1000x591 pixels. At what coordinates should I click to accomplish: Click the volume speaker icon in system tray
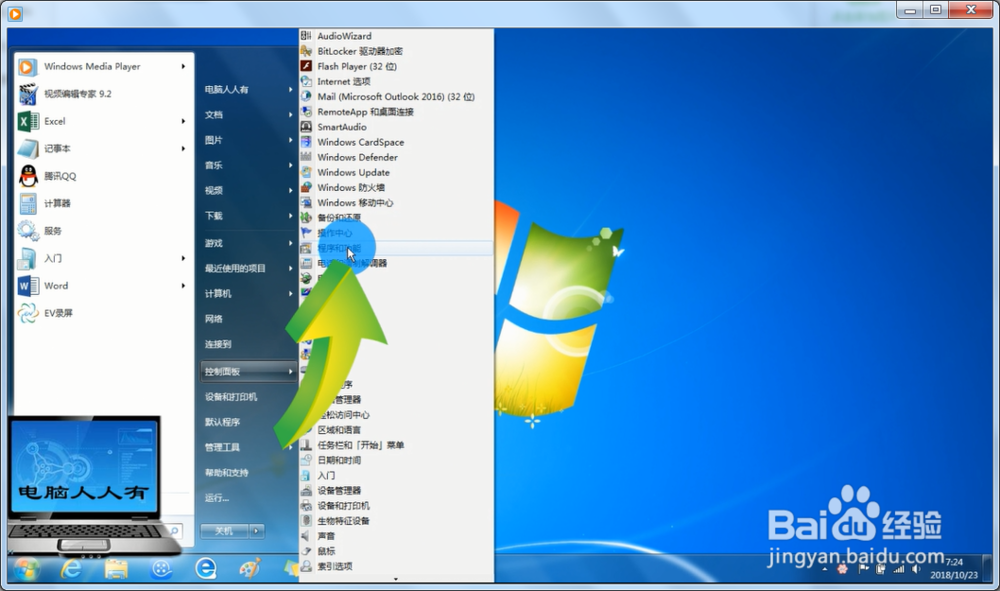coord(916,569)
